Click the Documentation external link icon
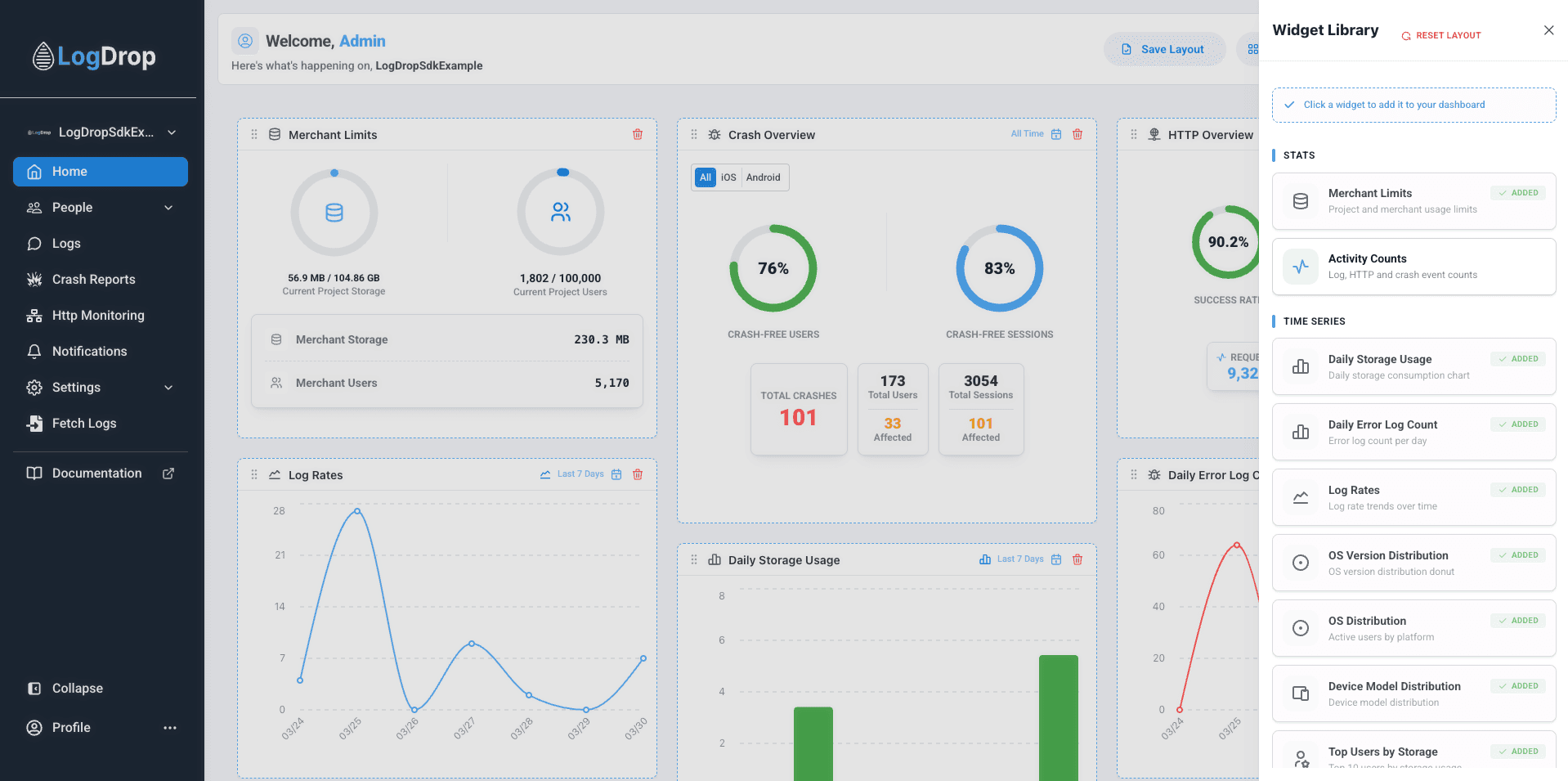The image size is (1568, 781). (168, 474)
